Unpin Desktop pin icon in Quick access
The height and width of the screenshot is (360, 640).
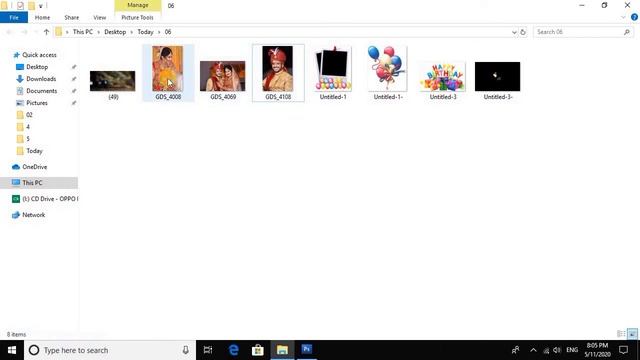click(74, 67)
